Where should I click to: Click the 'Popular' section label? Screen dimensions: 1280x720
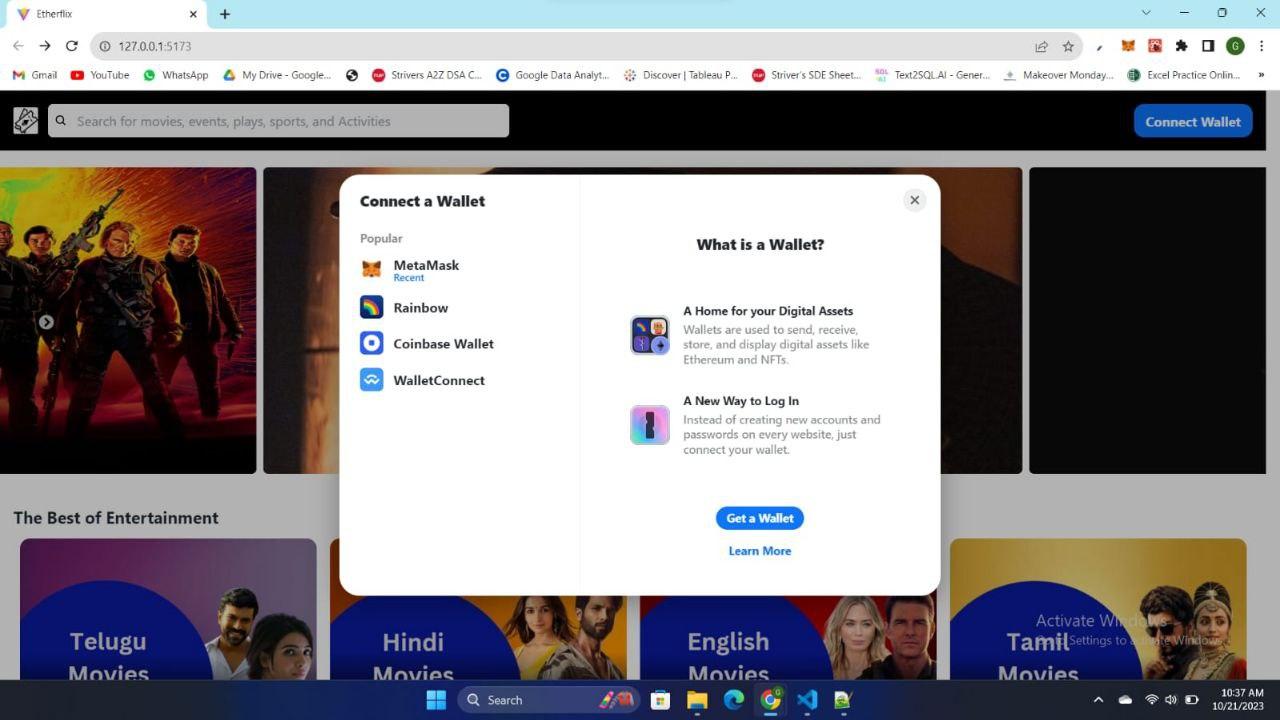click(x=381, y=238)
